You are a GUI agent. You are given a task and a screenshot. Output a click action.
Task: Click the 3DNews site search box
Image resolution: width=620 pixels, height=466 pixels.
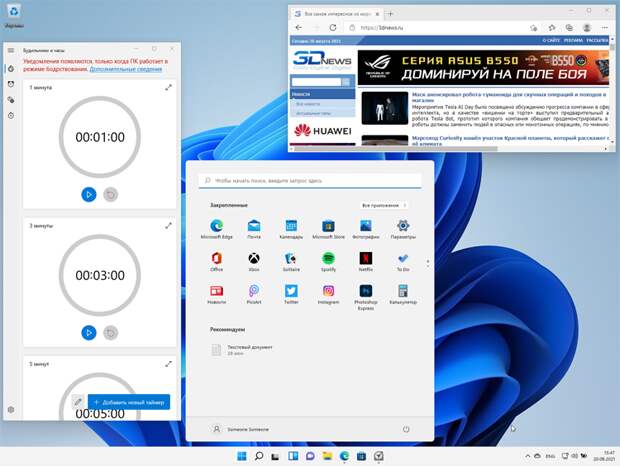316,82
